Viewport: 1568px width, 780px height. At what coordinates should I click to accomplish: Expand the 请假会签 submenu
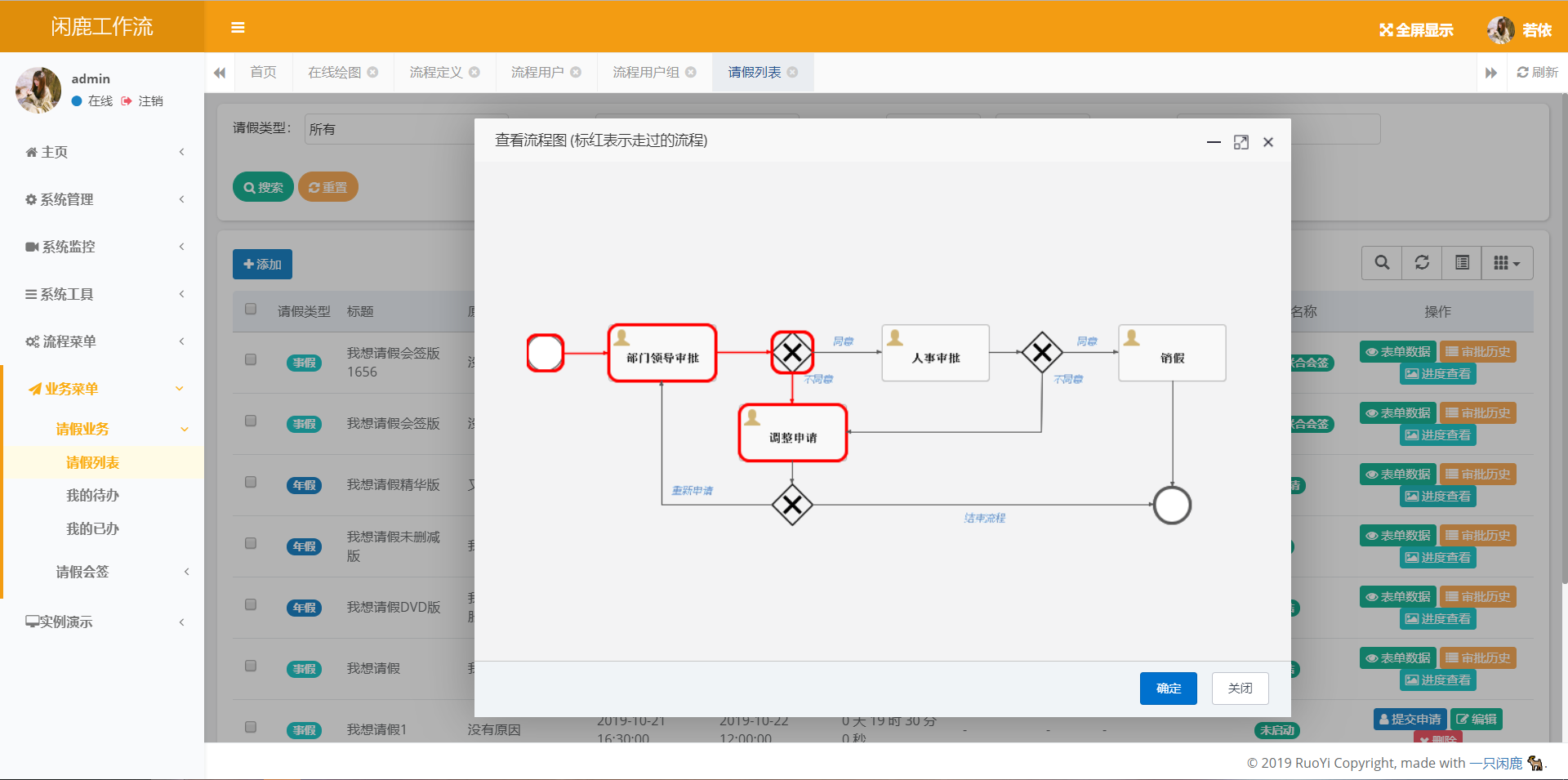click(102, 572)
